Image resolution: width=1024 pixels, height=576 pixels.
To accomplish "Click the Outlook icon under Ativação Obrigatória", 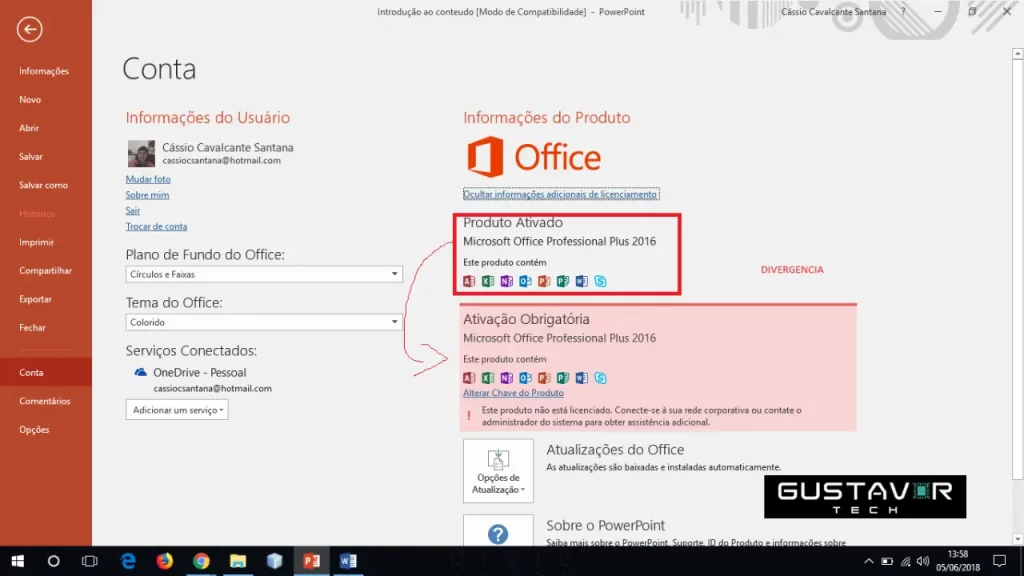I will 525,378.
